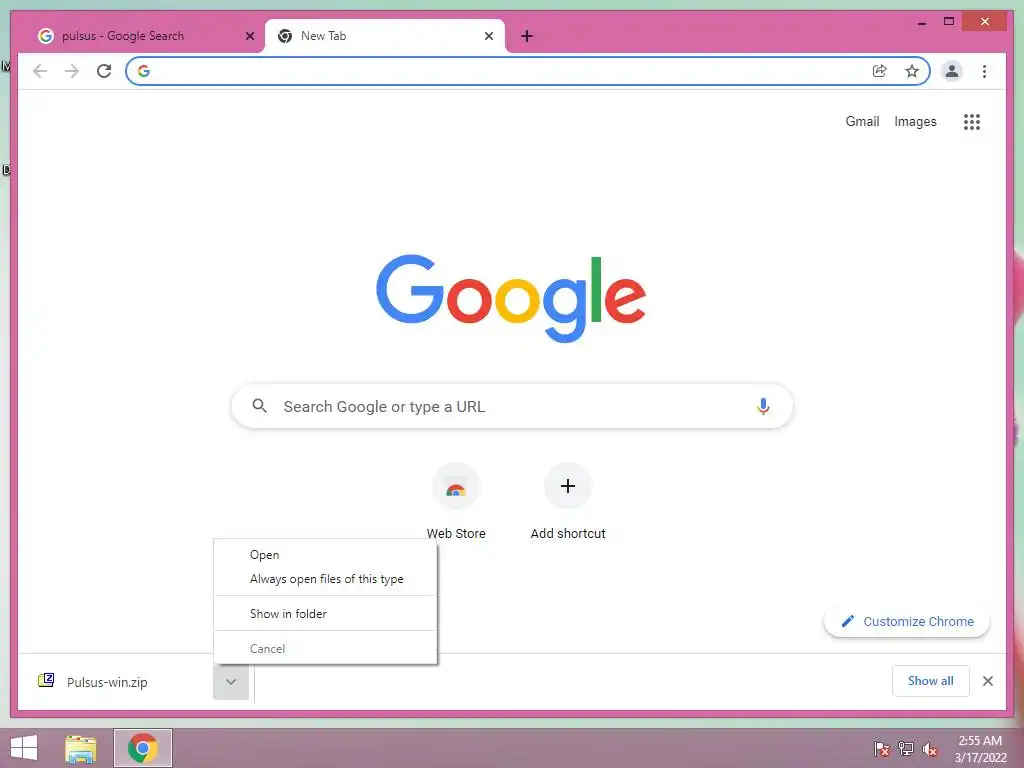This screenshot has width=1024, height=768.
Task: Go back with the browser back arrow
Action: (x=40, y=71)
